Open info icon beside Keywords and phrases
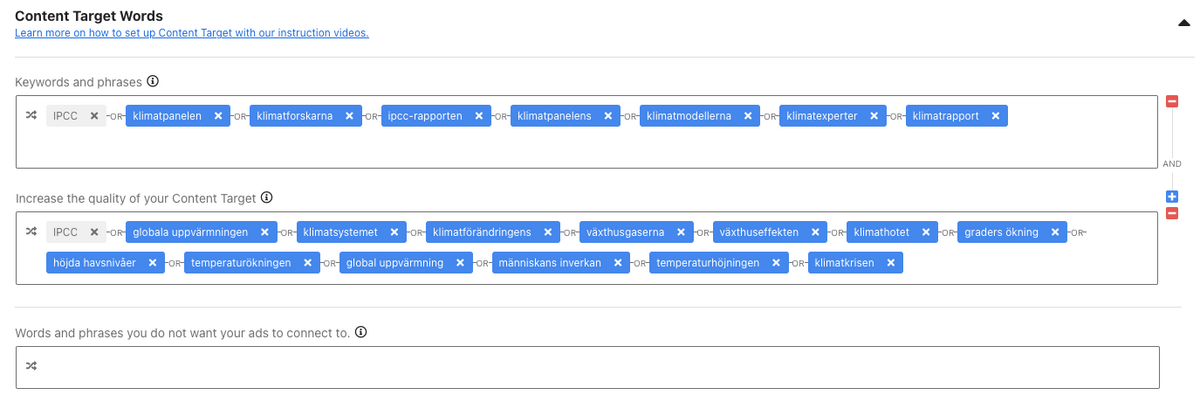Screen dimensions: 1200x409 [152, 81]
